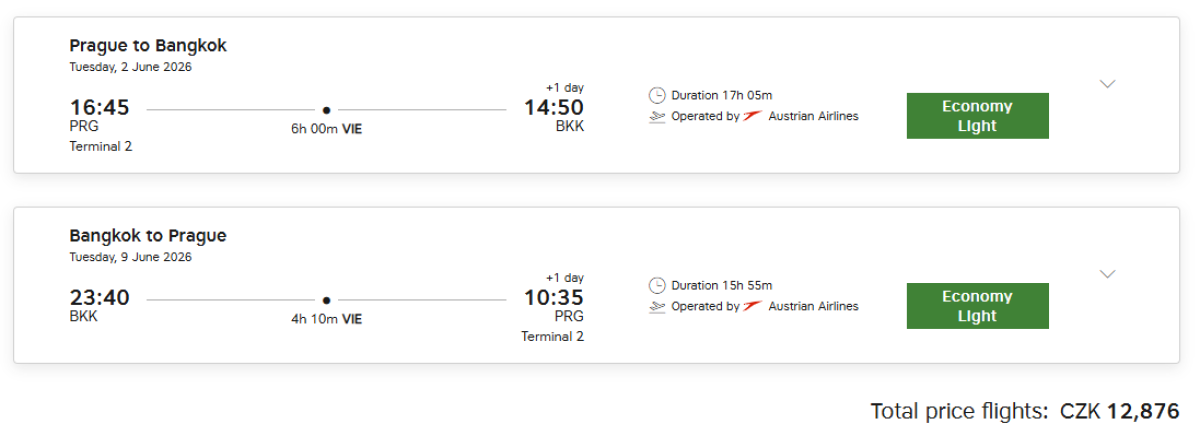The image size is (1200, 436).
Task: Click the 10:35 PRG arrival time
Action: tap(554, 298)
